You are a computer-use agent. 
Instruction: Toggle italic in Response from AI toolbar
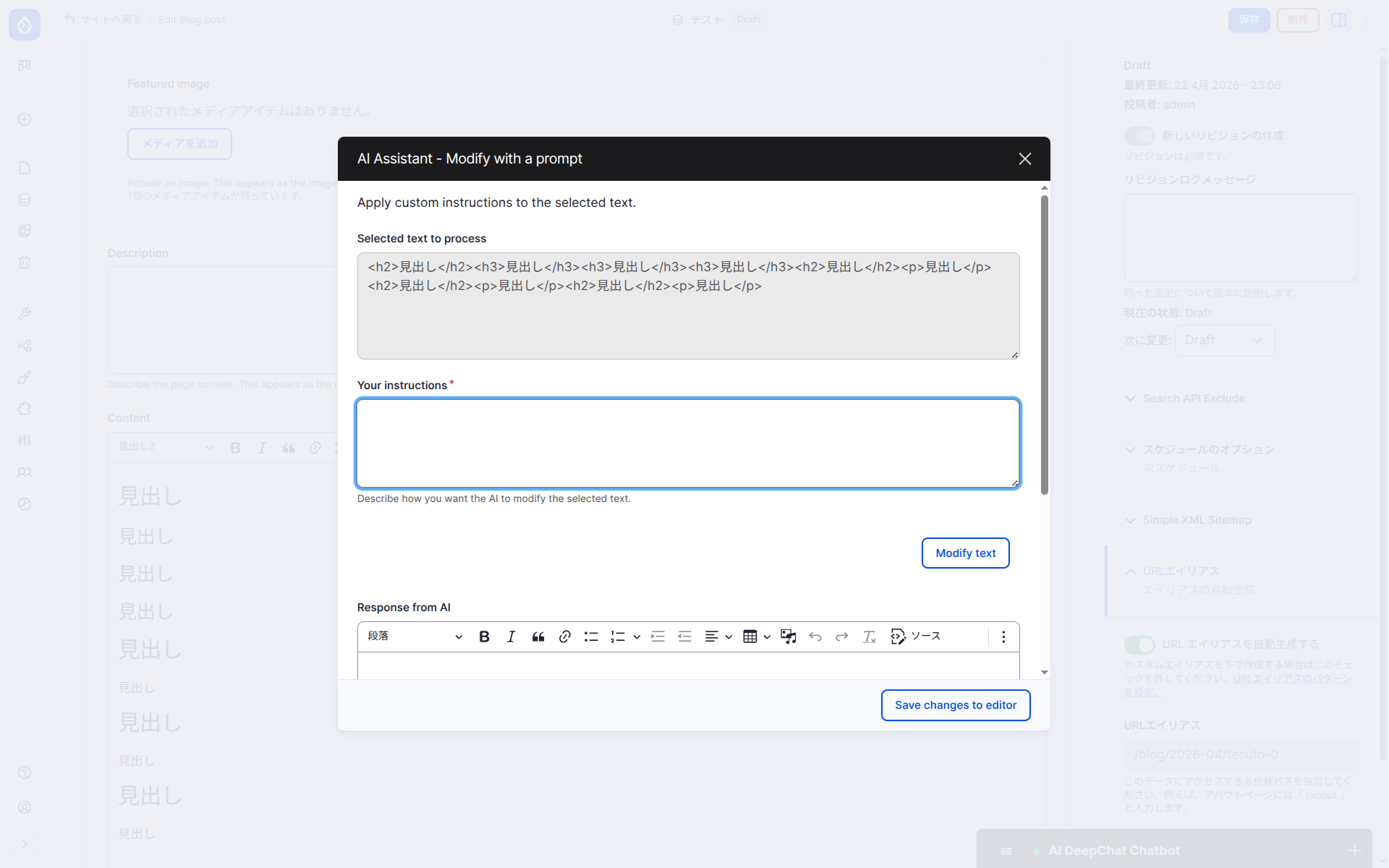511,637
